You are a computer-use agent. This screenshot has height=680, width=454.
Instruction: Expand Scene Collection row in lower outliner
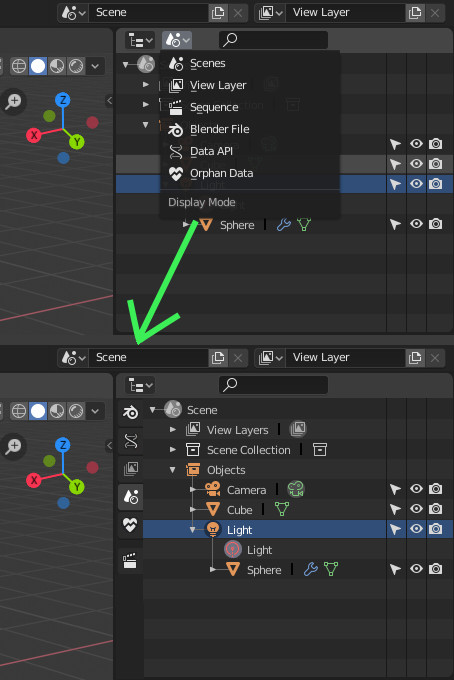coord(173,450)
